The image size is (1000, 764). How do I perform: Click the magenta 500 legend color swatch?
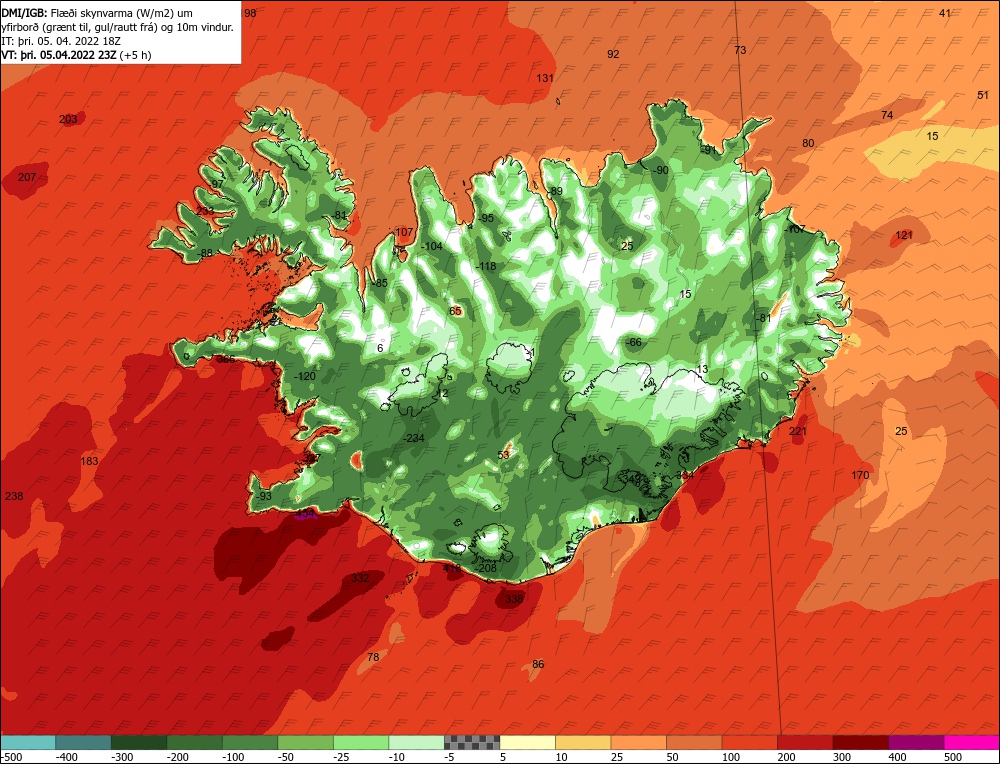972,742
